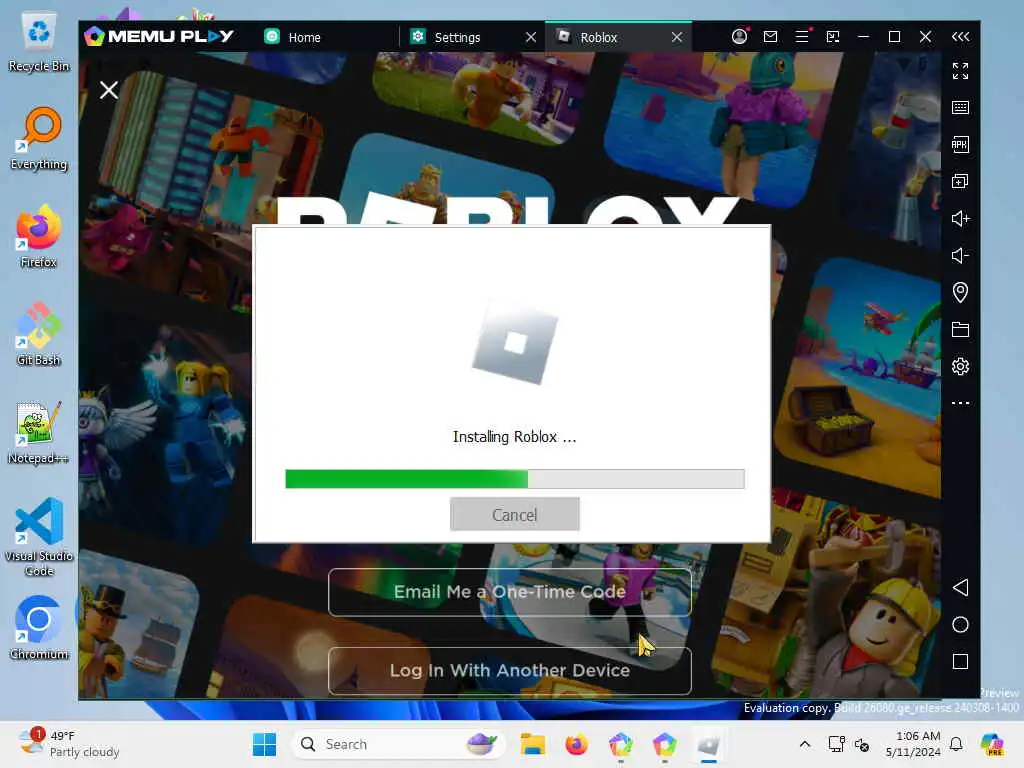Open the weather widget showing 49°F
Viewport: 1024px width, 768px height.
pos(69,744)
